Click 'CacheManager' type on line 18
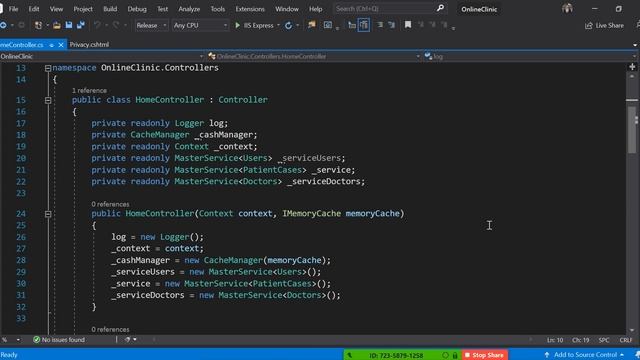 pyautogui.click(x=160, y=135)
